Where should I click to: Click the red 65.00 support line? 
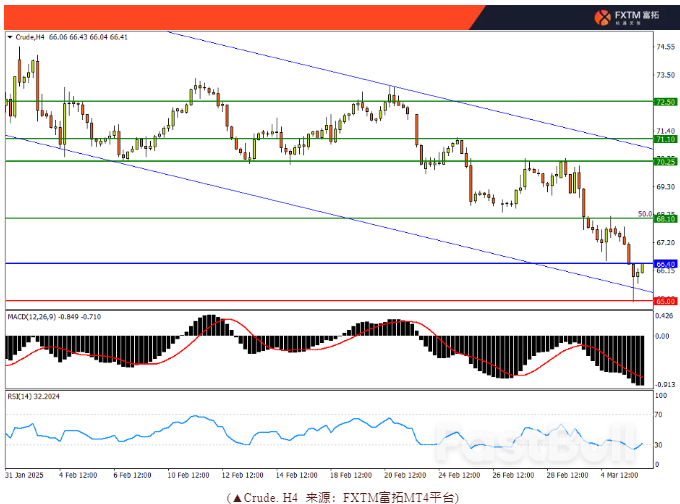(x=300, y=300)
